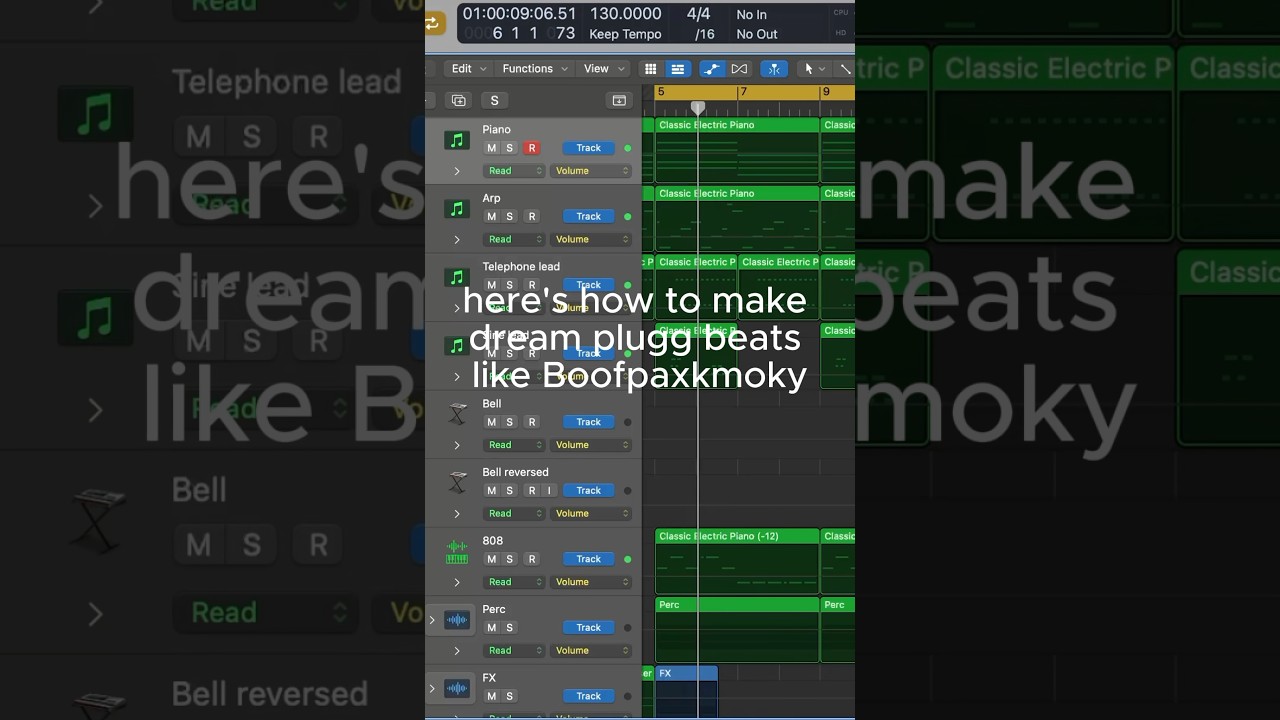The height and width of the screenshot is (720, 1280).
Task: Toggle the yellow Cycle mode button
Action: [435, 23]
